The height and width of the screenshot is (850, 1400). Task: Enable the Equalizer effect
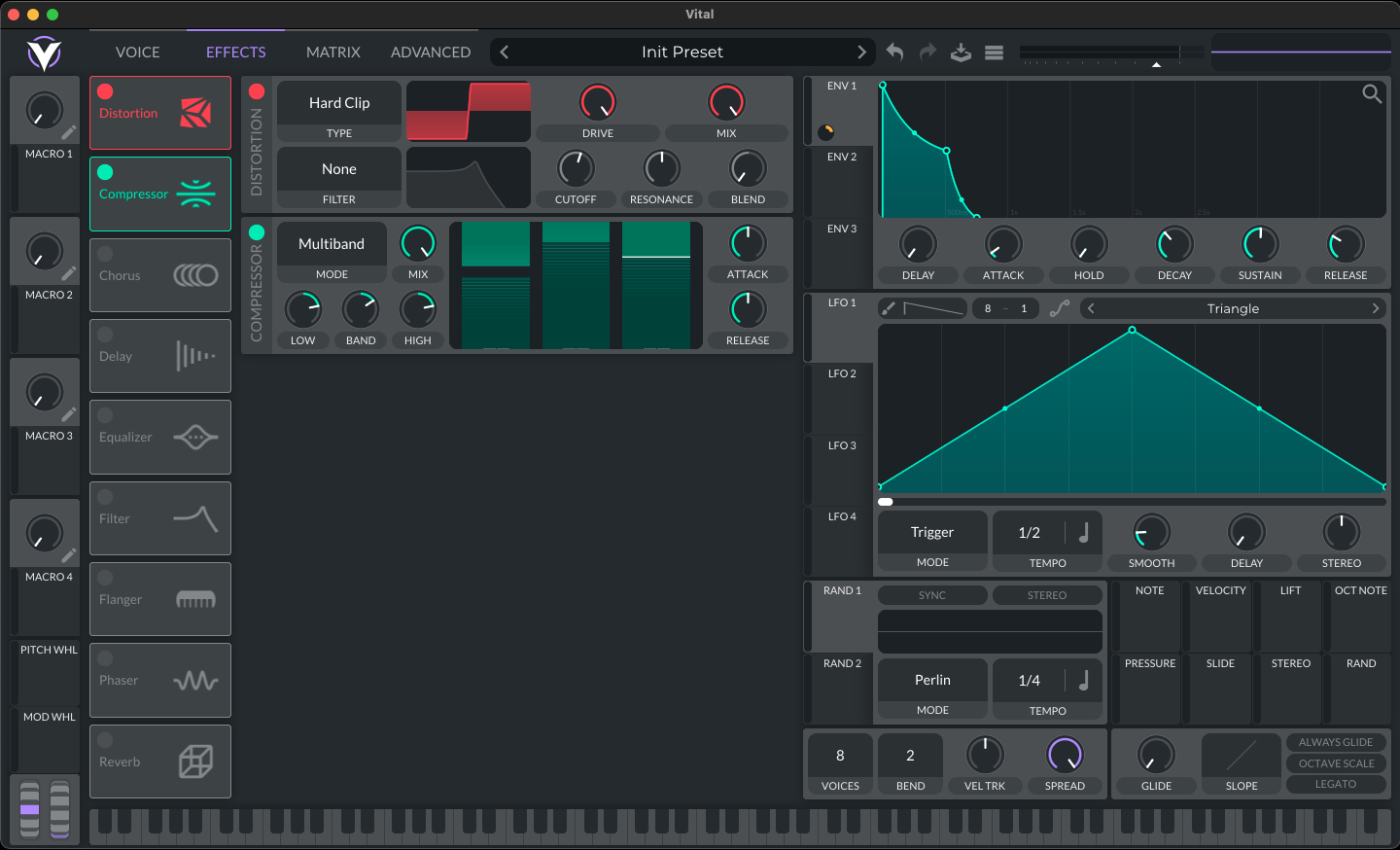(x=105, y=415)
